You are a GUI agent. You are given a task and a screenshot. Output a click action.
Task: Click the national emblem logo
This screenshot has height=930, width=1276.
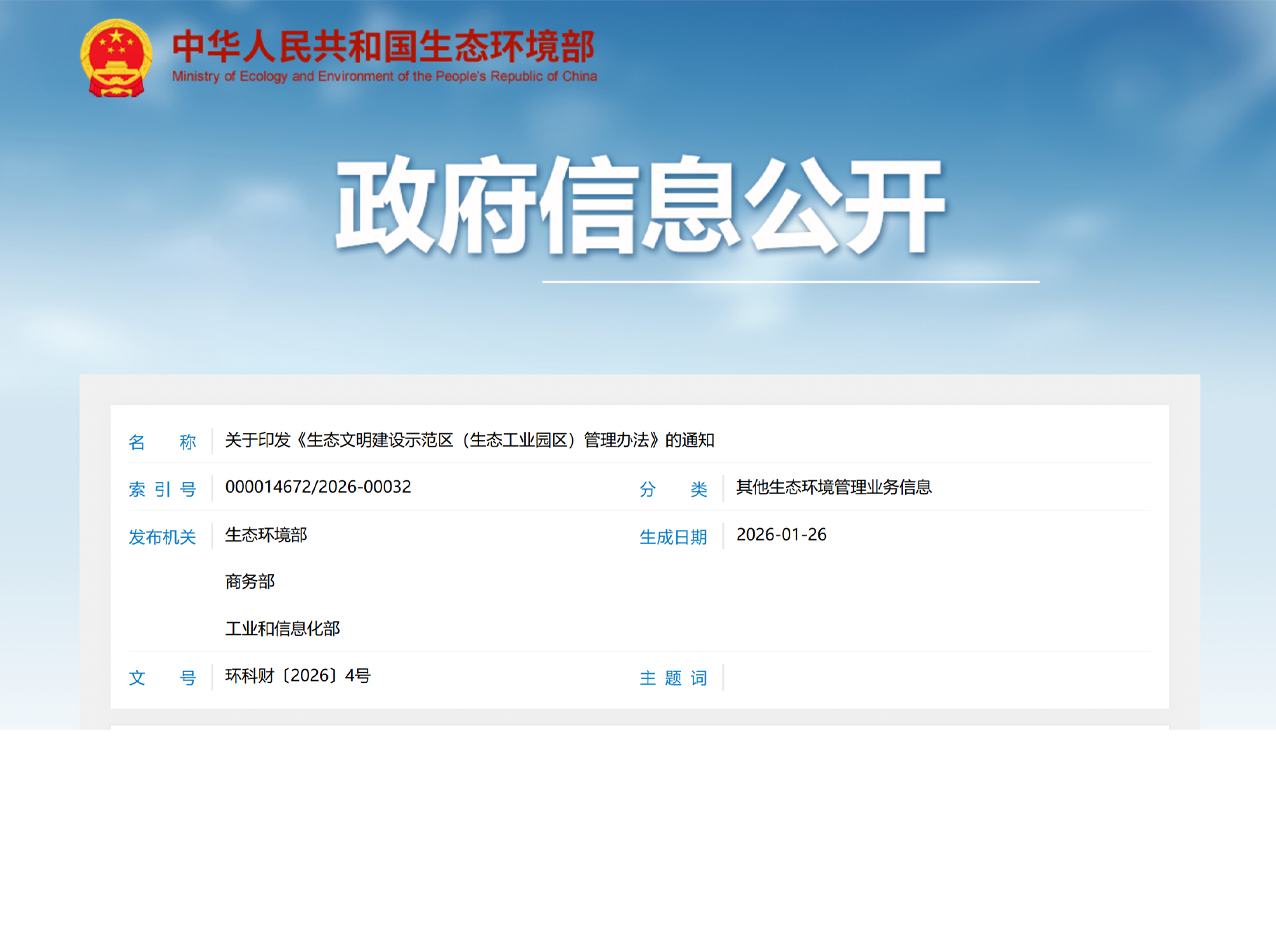click(116, 58)
